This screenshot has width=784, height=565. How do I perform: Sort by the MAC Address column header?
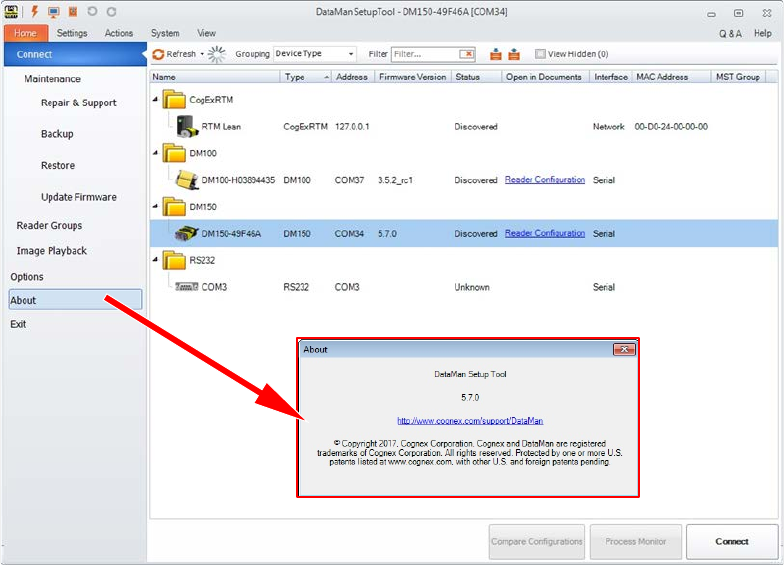click(x=671, y=77)
